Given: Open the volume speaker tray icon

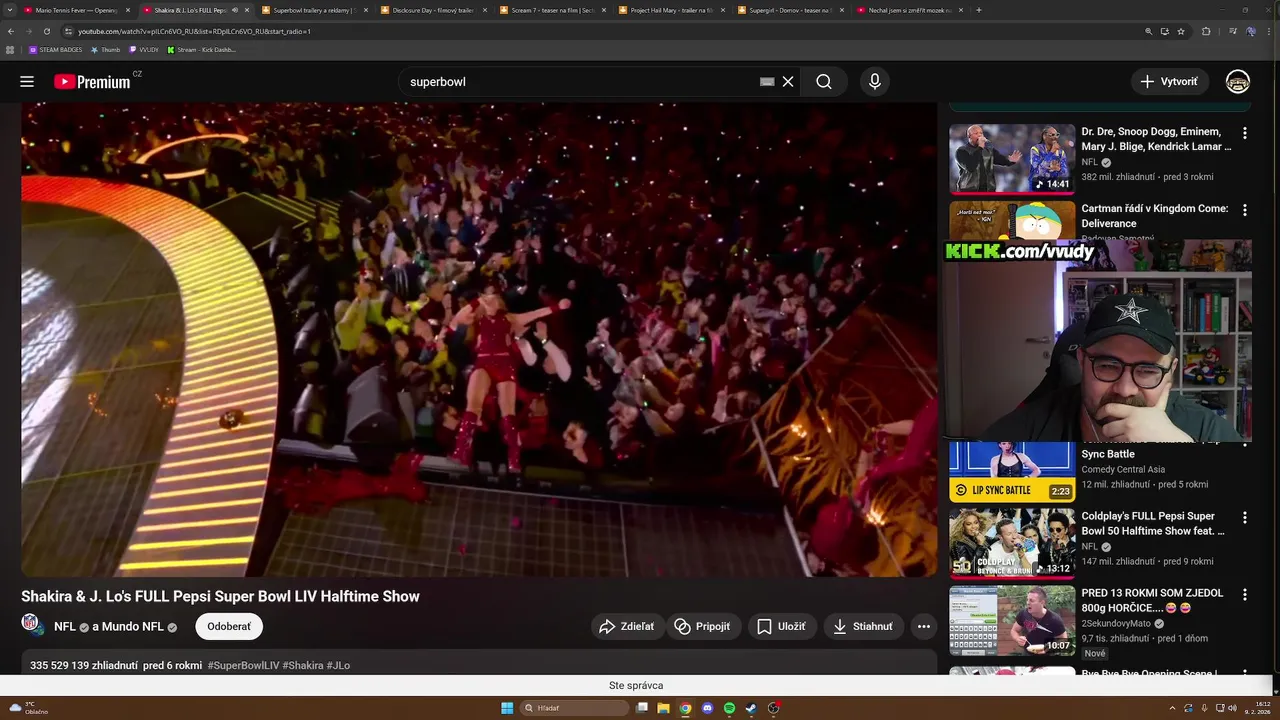Looking at the screenshot, I should tap(1231, 708).
